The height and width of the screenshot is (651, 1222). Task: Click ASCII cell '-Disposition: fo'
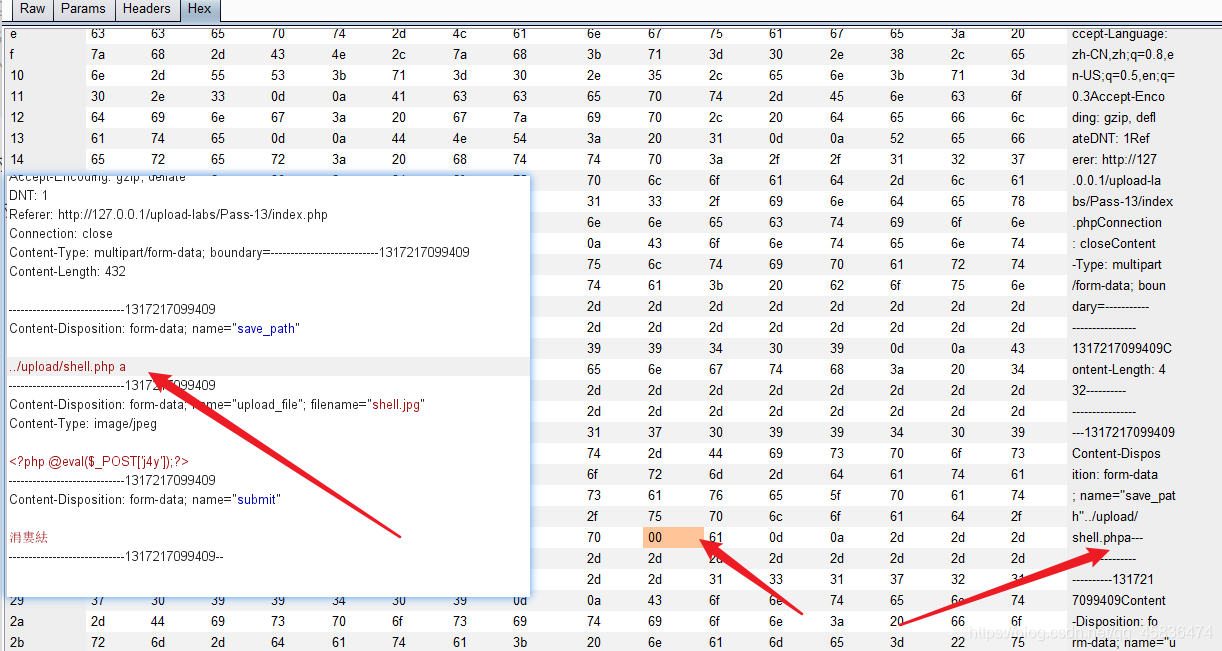coord(1114,622)
